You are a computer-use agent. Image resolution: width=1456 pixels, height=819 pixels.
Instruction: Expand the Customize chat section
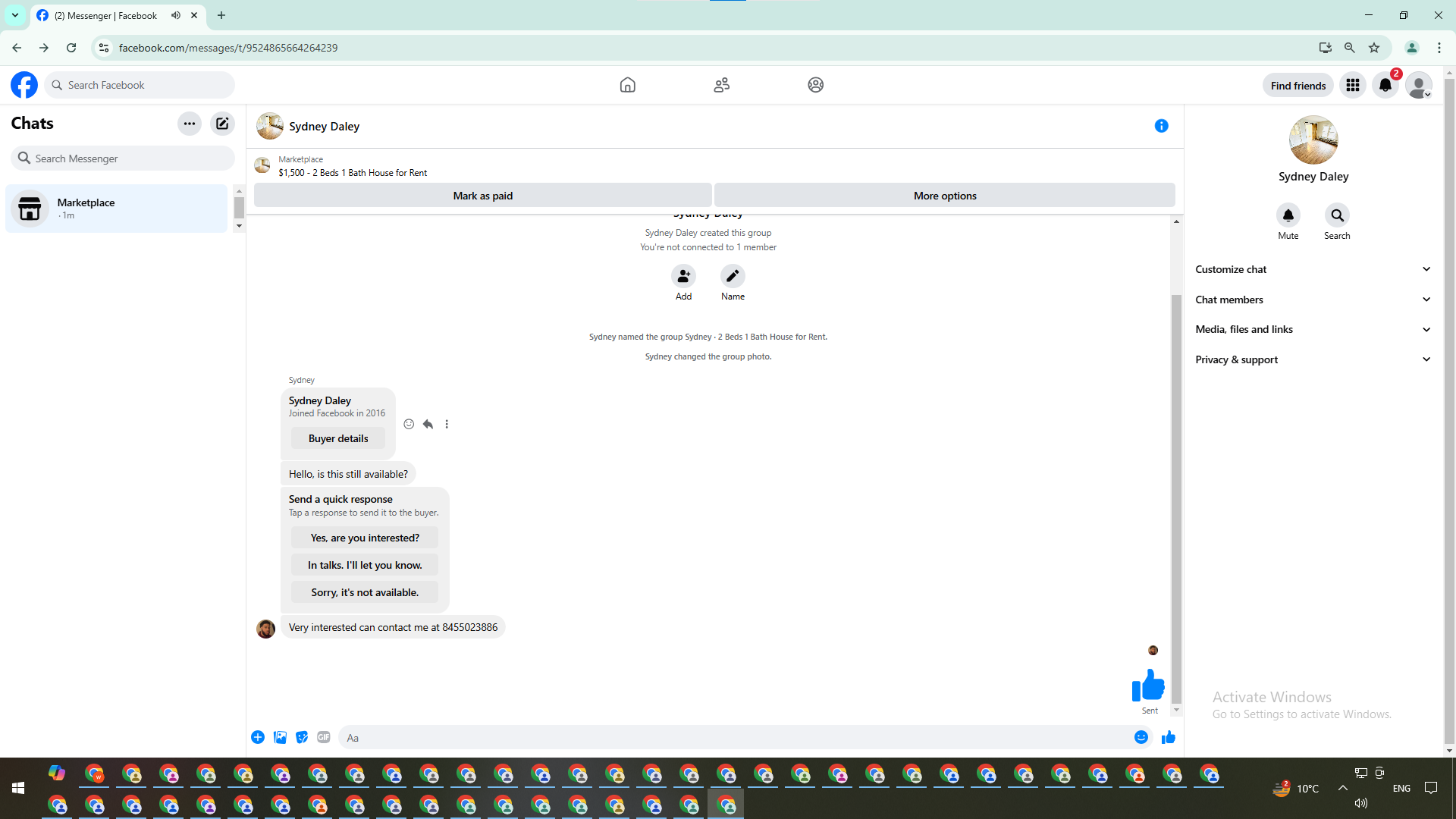pyautogui.click(x=1313, y=269)
